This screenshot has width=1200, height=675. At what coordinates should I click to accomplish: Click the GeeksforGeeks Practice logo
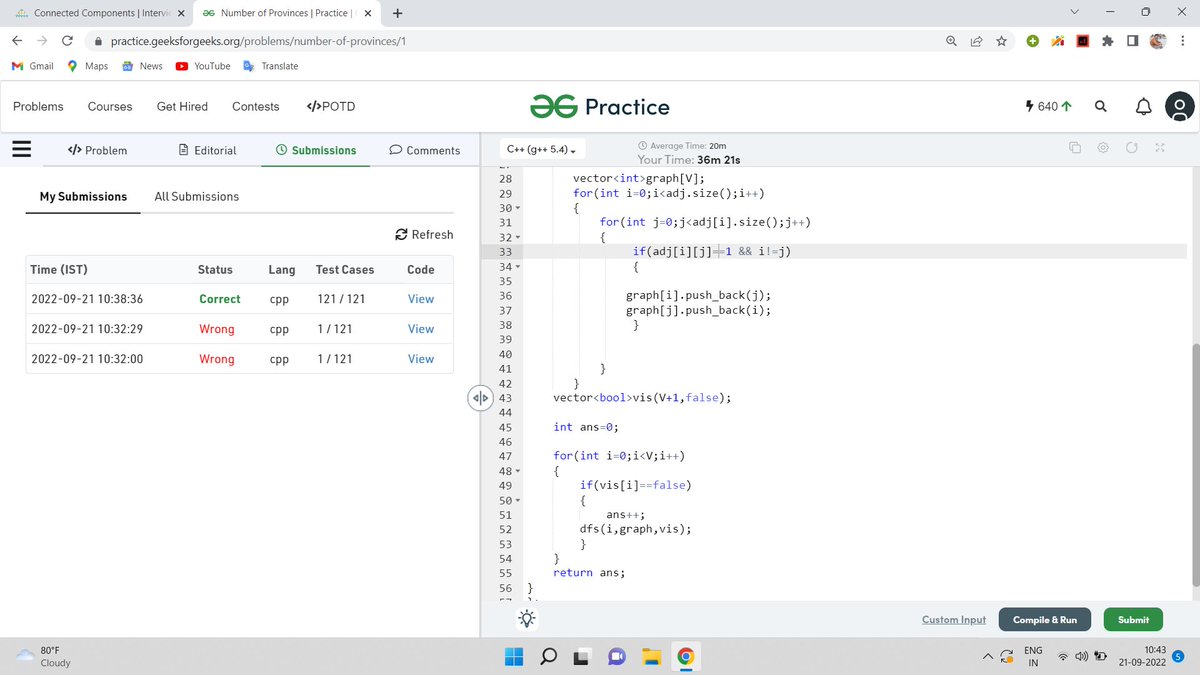click(x=600, y=106)
